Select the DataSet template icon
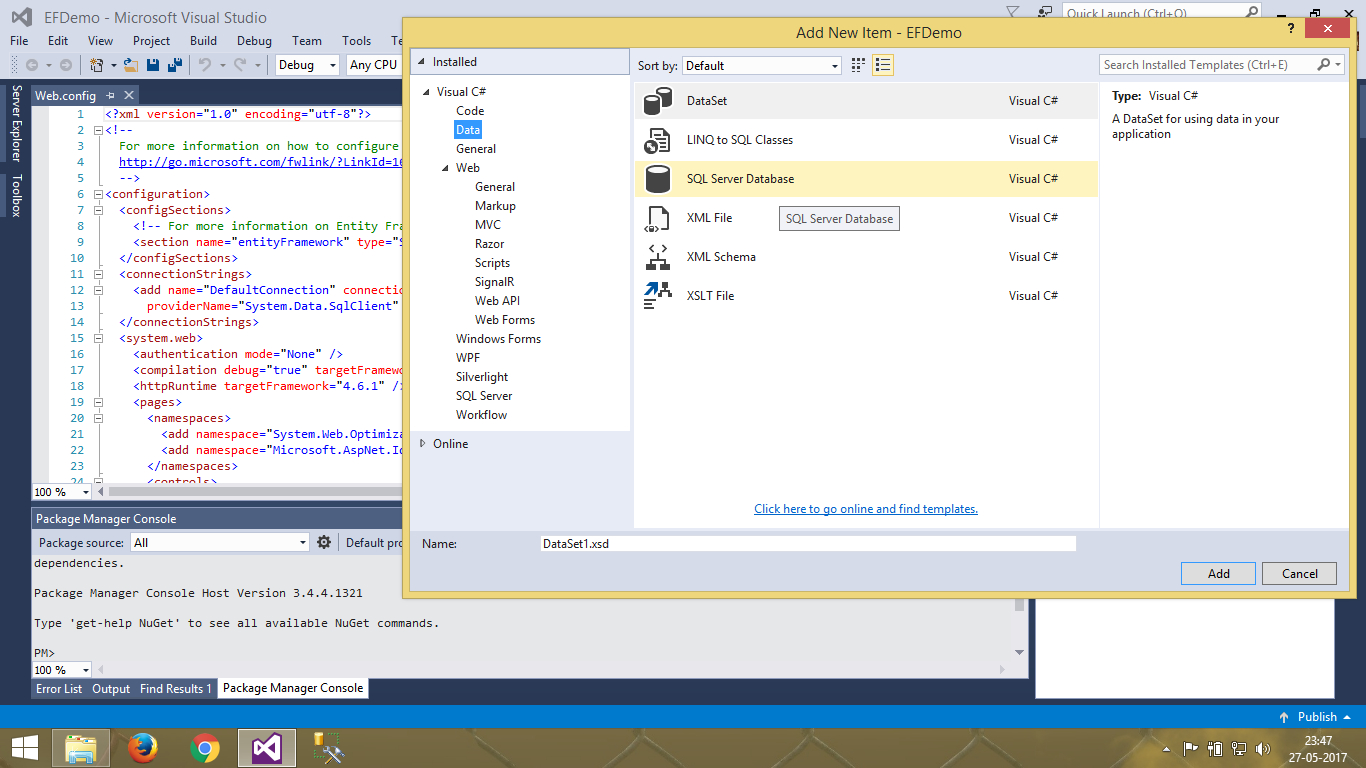The width and height of the screenshot is (1366, 768). (x=657, y=101)
